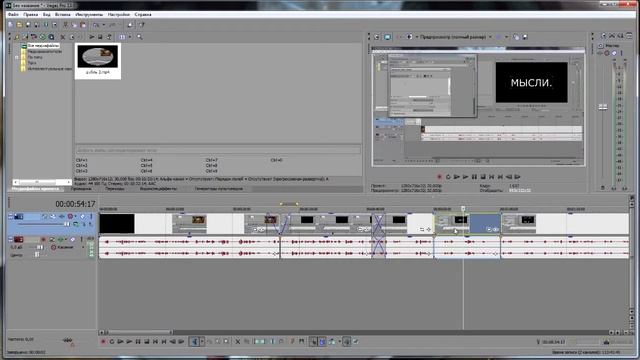Click the Delete X icon in bottom toolbar
This screenshot has width=640, height=360.
pyautogui.click(x=238, y=341)
